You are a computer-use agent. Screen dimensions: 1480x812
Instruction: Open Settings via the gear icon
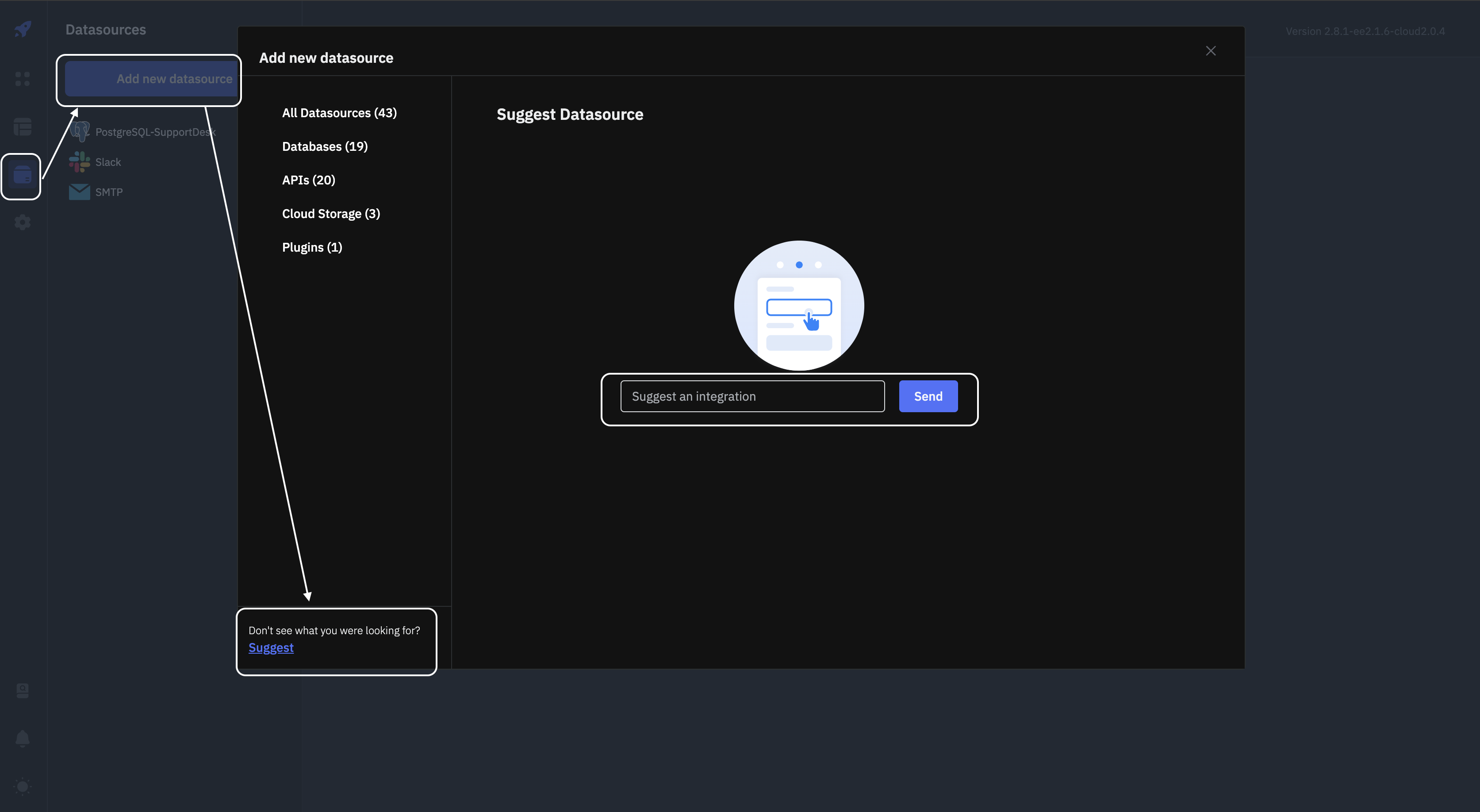[x=22, y=222]
